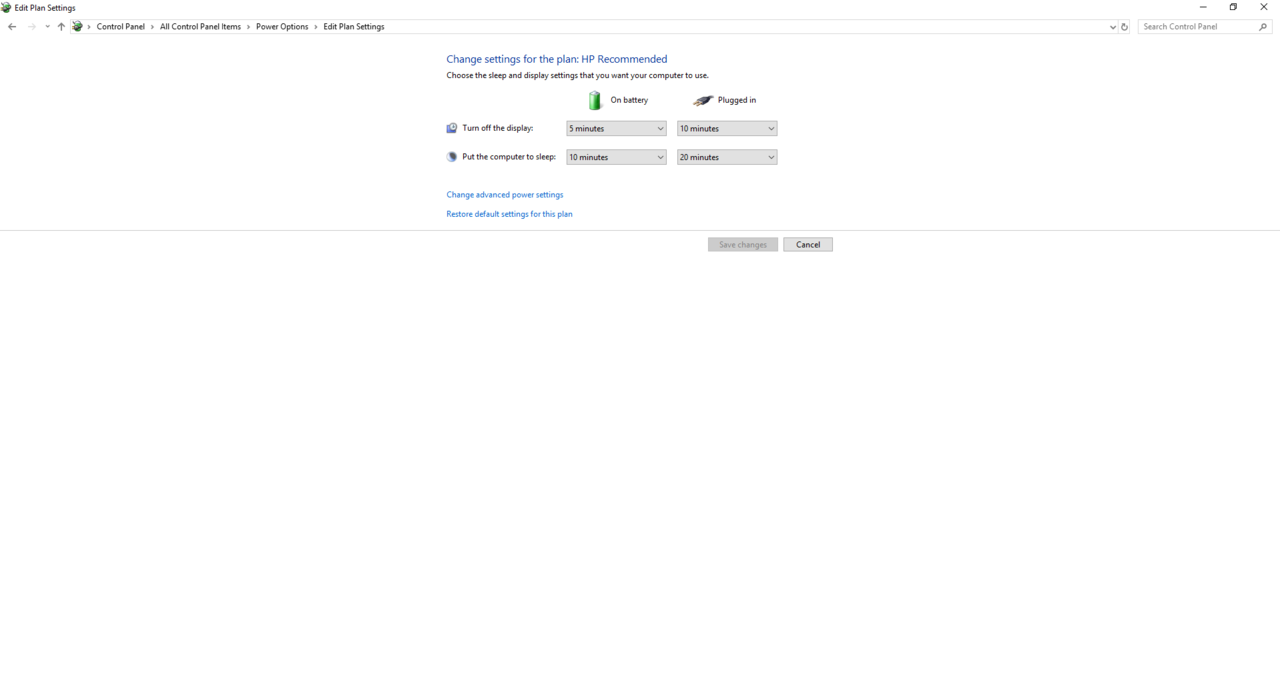This screenshot has height=693, width=1280.
Task: Click the green battery icon
Action: pos(595,100)
